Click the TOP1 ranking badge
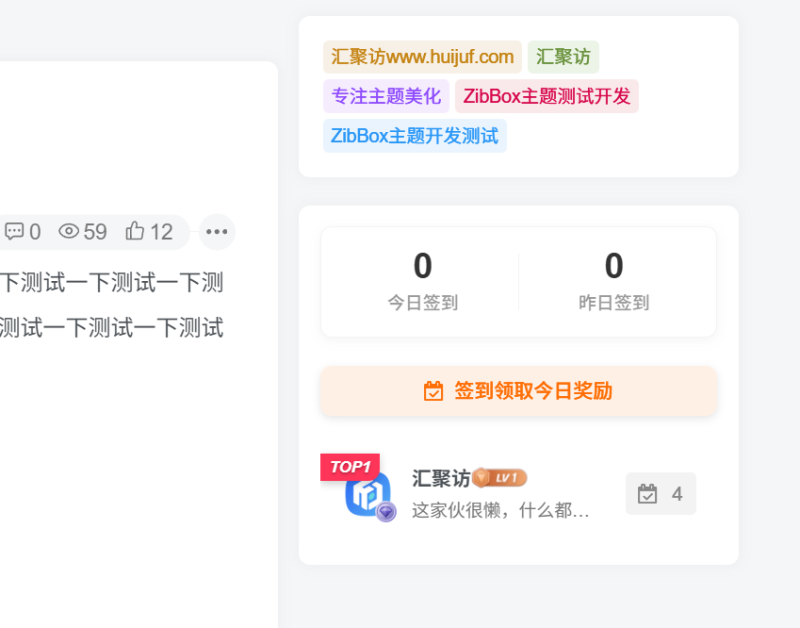Image resolution: width=800 pixels, height=628 pixels. [x=350, y=467]
